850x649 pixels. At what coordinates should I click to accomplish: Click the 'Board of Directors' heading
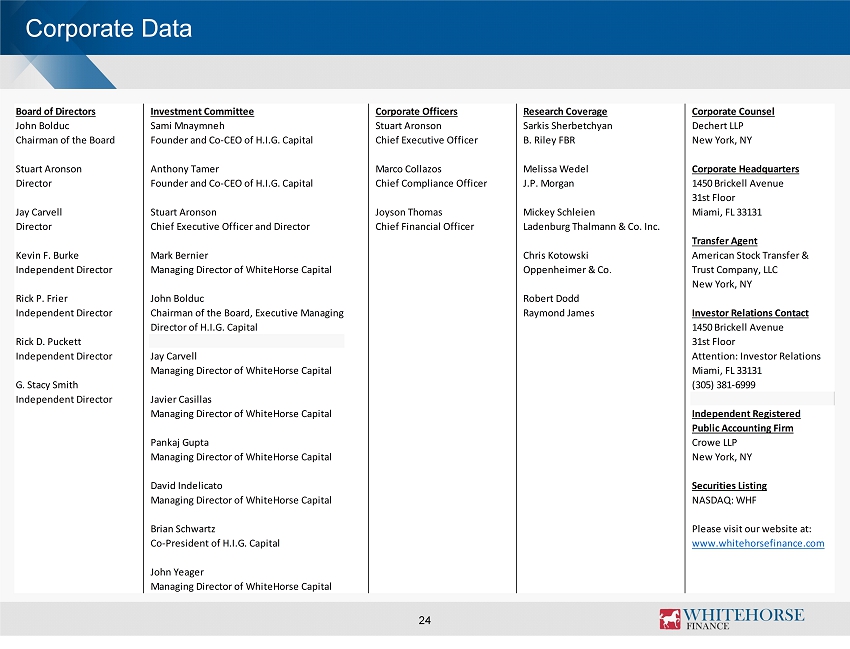point(55,111)
